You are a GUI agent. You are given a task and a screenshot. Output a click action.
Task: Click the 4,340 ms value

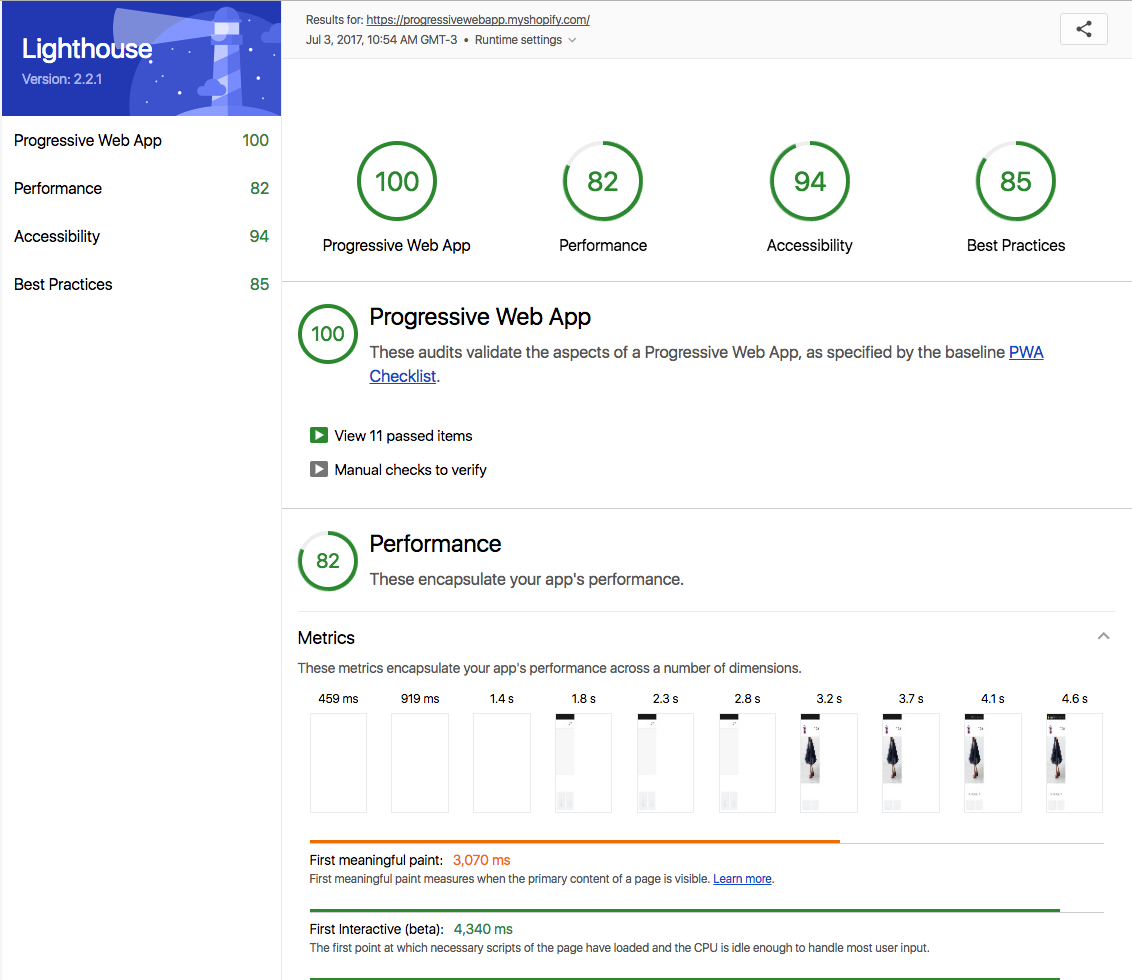(x=483, y=929)
